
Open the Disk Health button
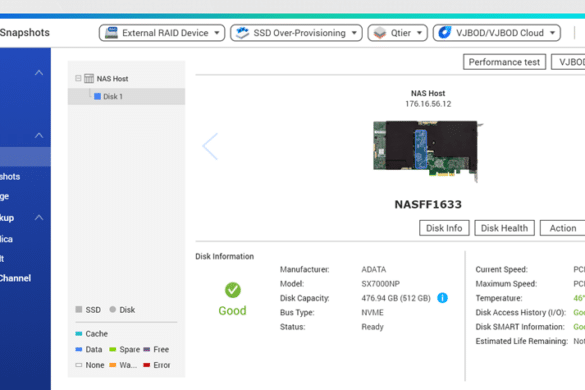tap(504, 228)
